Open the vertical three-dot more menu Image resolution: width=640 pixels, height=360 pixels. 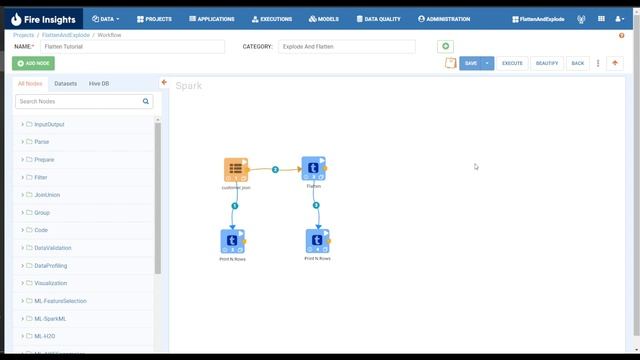coord(598,63)
